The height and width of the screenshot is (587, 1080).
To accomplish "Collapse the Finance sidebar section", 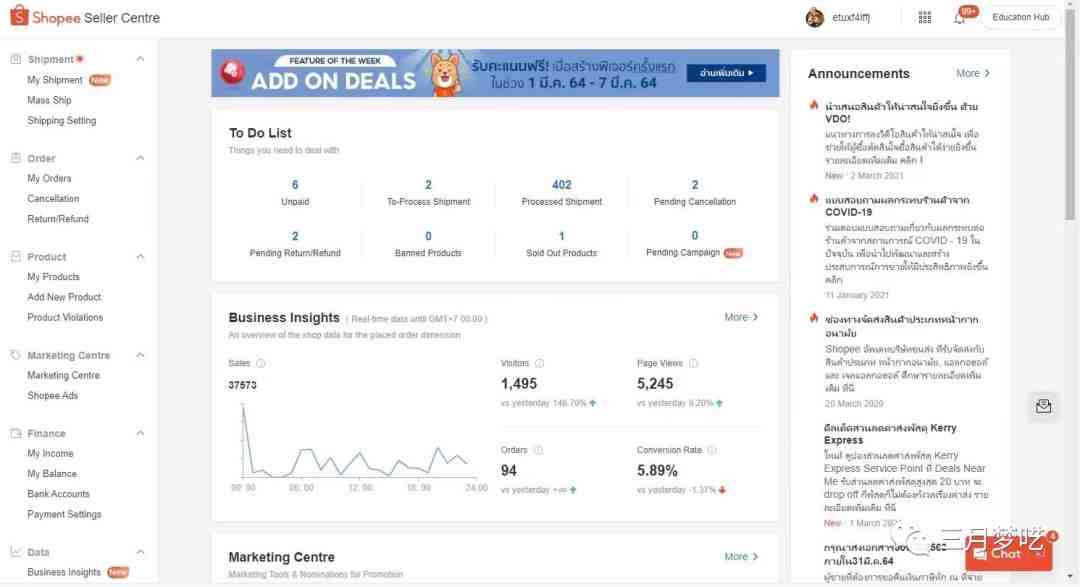I will (x=141, y=433).
